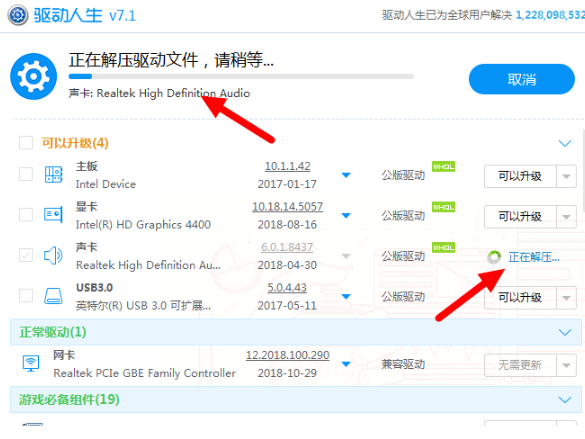The height and width of the screenshot is (439, 585).
Task: Click the 声卡: Realtek High Definition Audio status line
Action: [x=159, y=93]
